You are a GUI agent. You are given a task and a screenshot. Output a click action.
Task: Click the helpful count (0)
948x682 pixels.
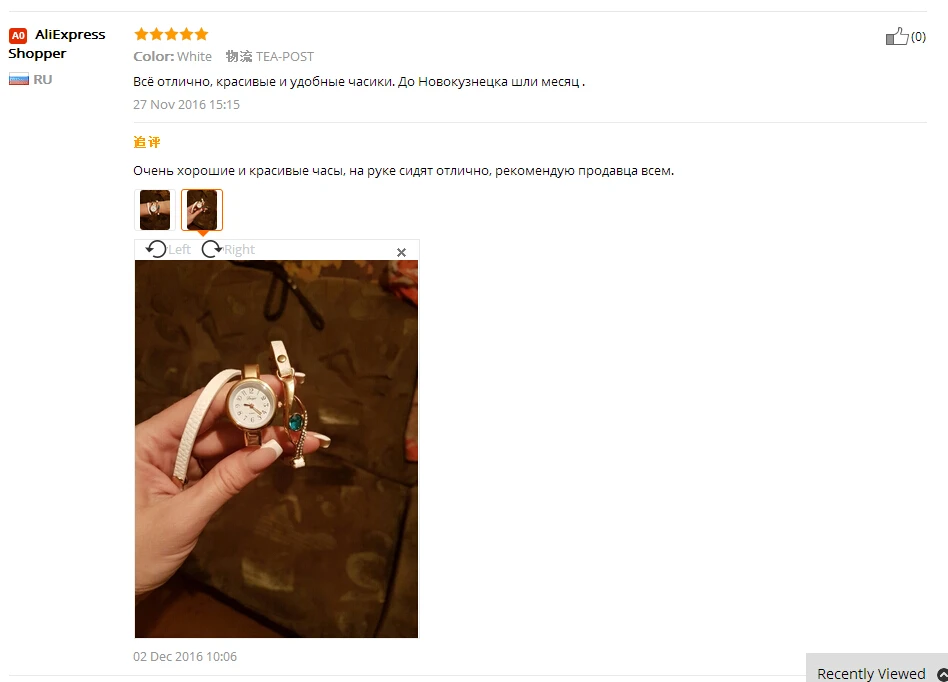[918, 37]
